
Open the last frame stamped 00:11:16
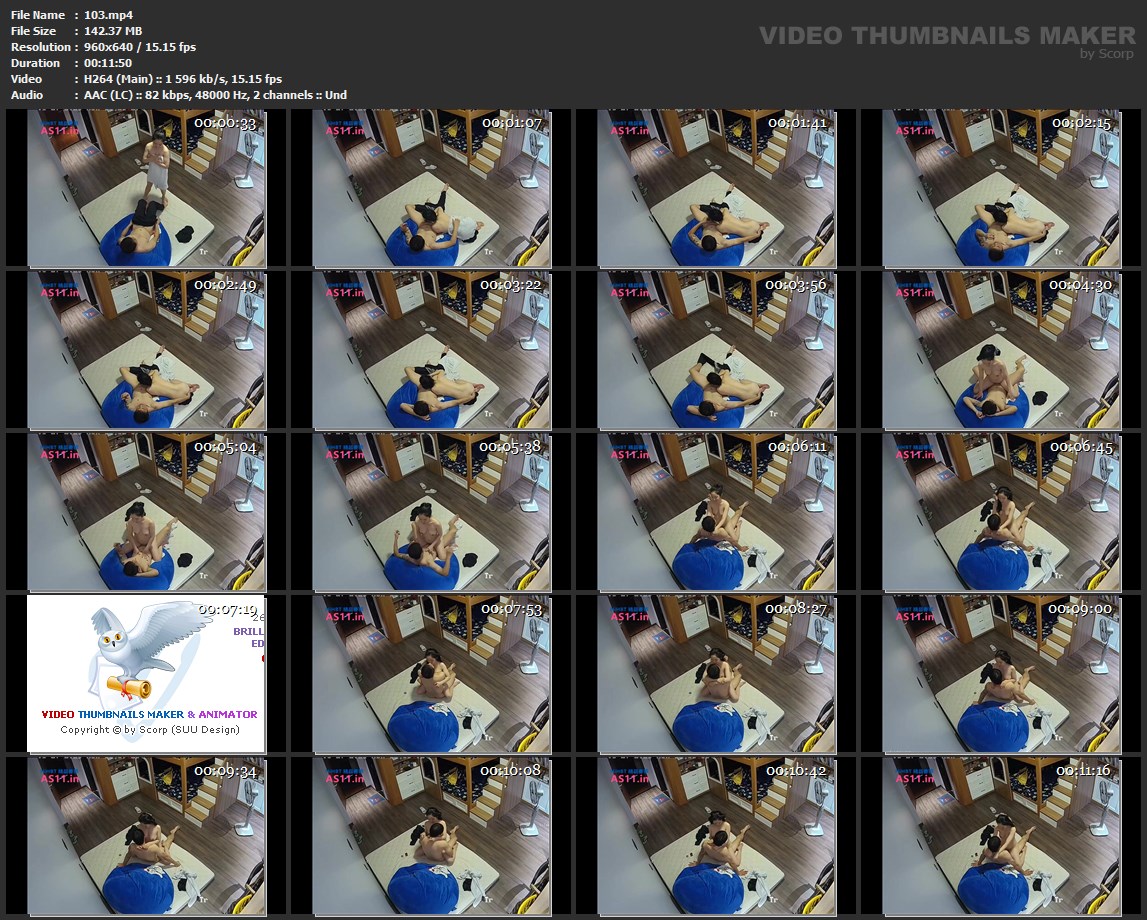point(1001,835)
